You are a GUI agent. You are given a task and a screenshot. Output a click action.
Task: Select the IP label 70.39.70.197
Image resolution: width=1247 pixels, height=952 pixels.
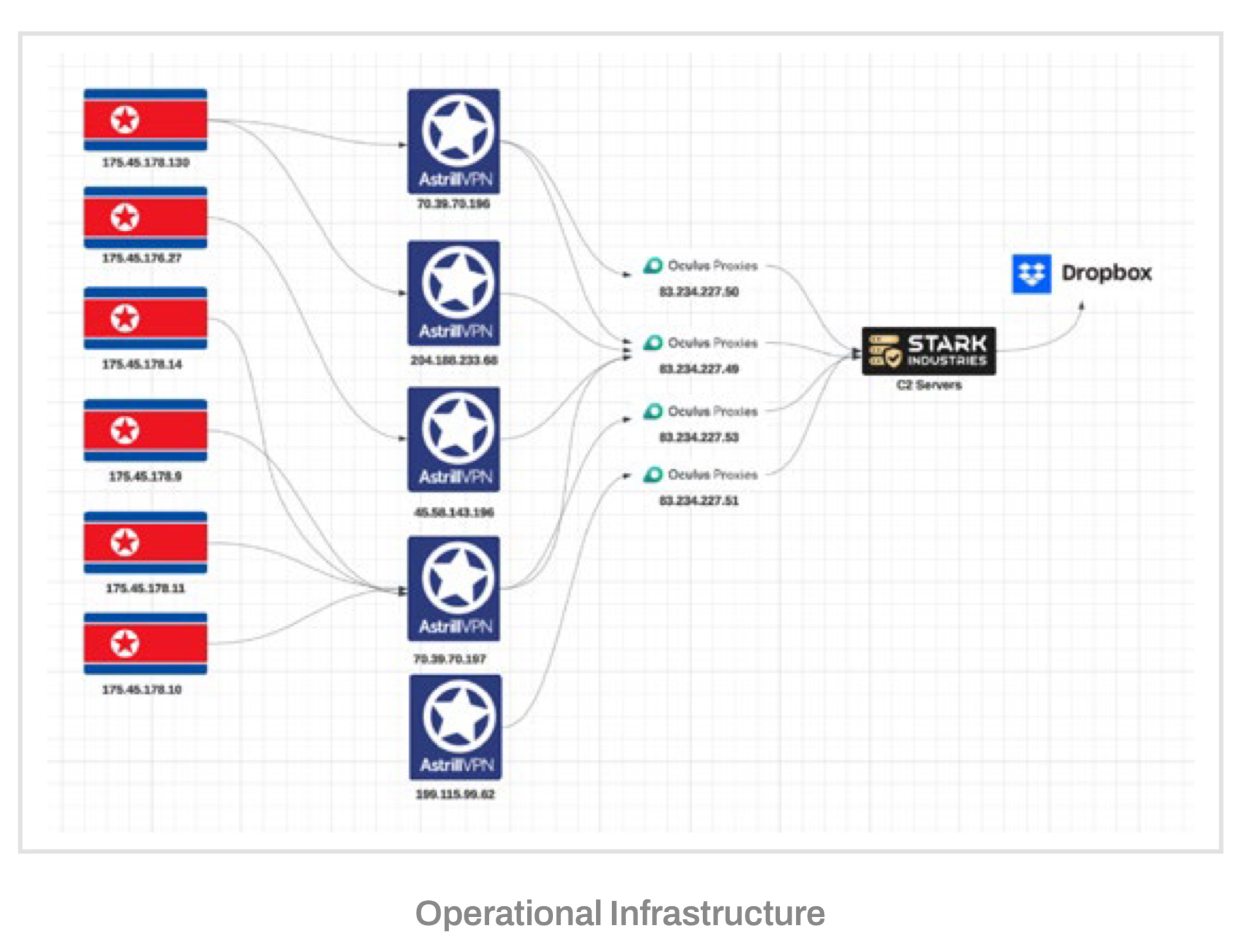[x=450, y=659]
